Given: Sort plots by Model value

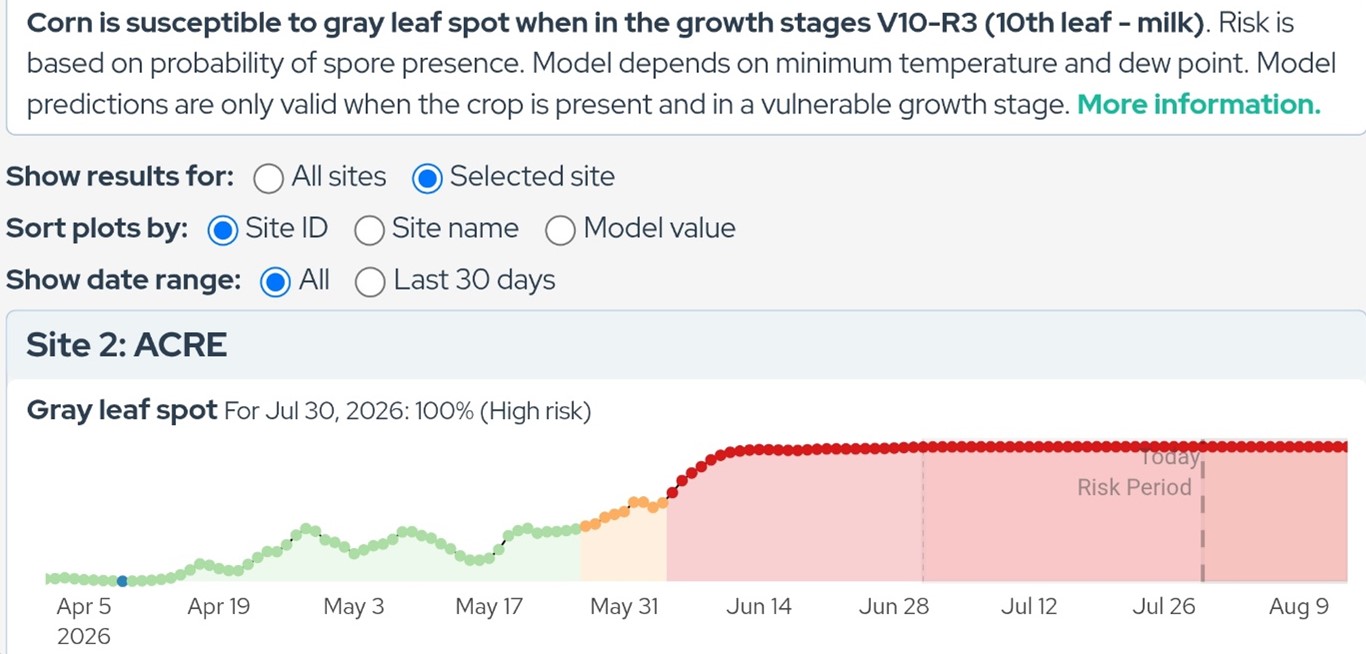Looking at the screenshot, I should (560, 230).
